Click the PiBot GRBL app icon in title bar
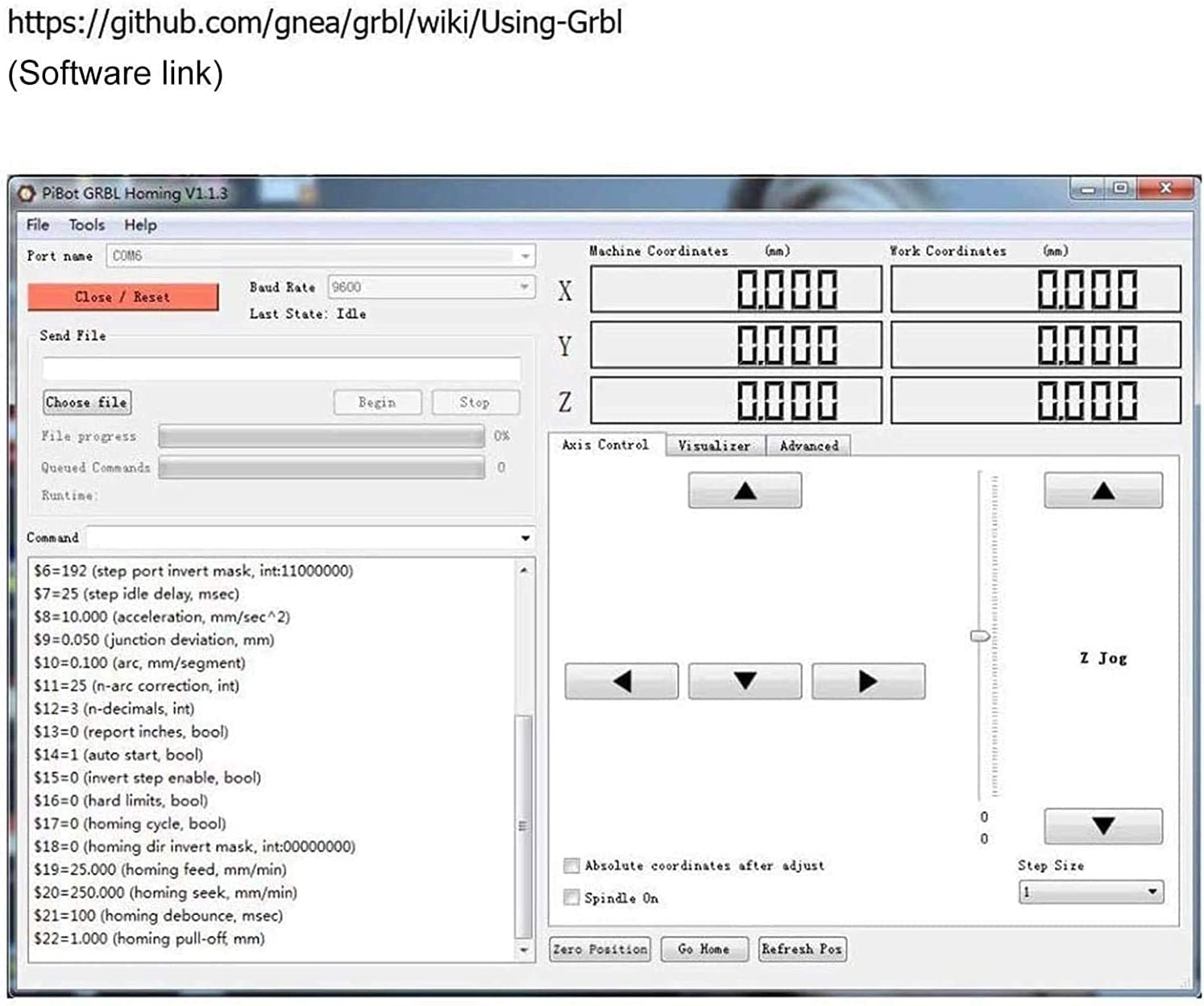Viewport: 1204px width, 1006px height. (27, 193)
